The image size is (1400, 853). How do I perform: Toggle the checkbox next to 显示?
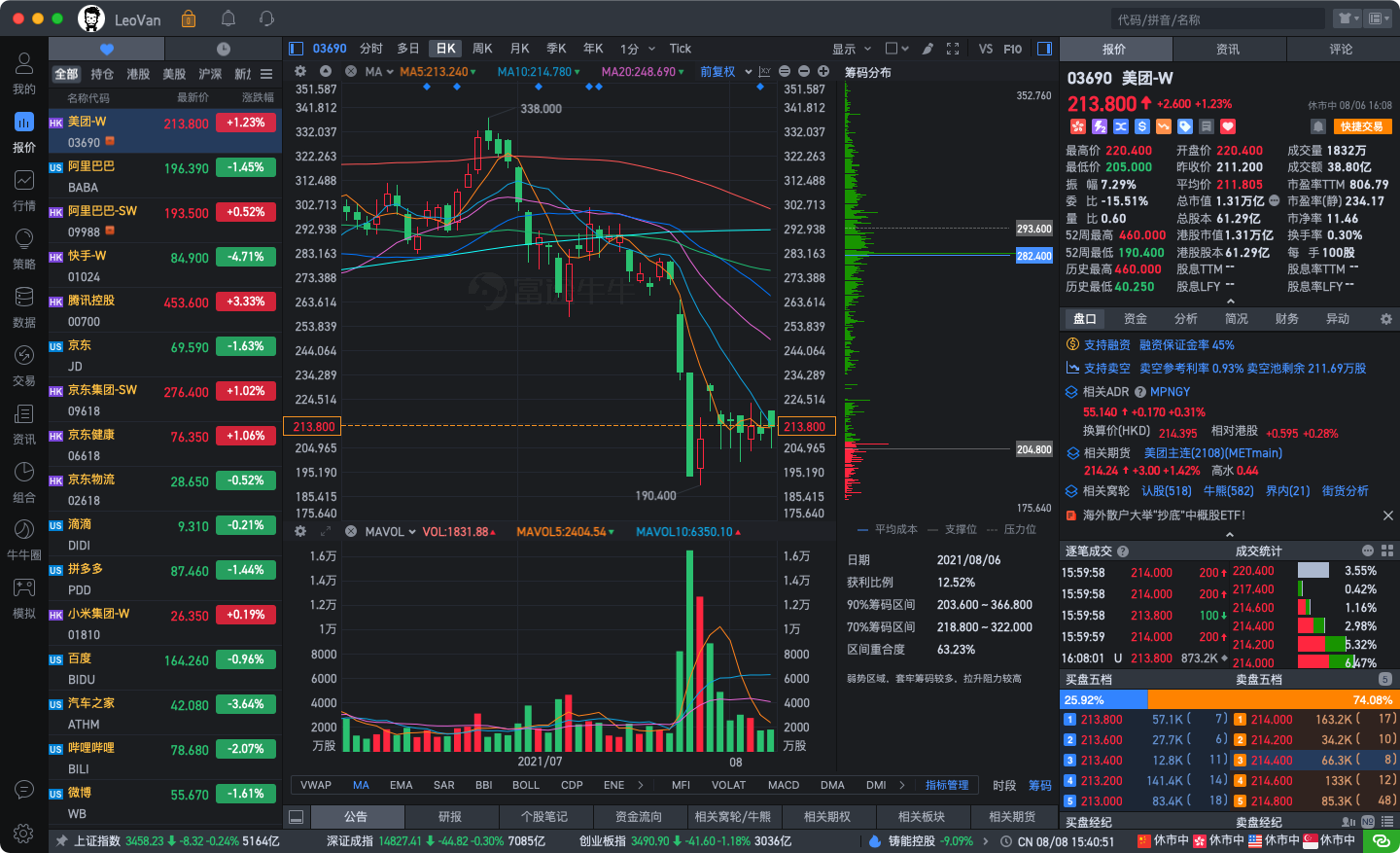click(x=892, y=49)
